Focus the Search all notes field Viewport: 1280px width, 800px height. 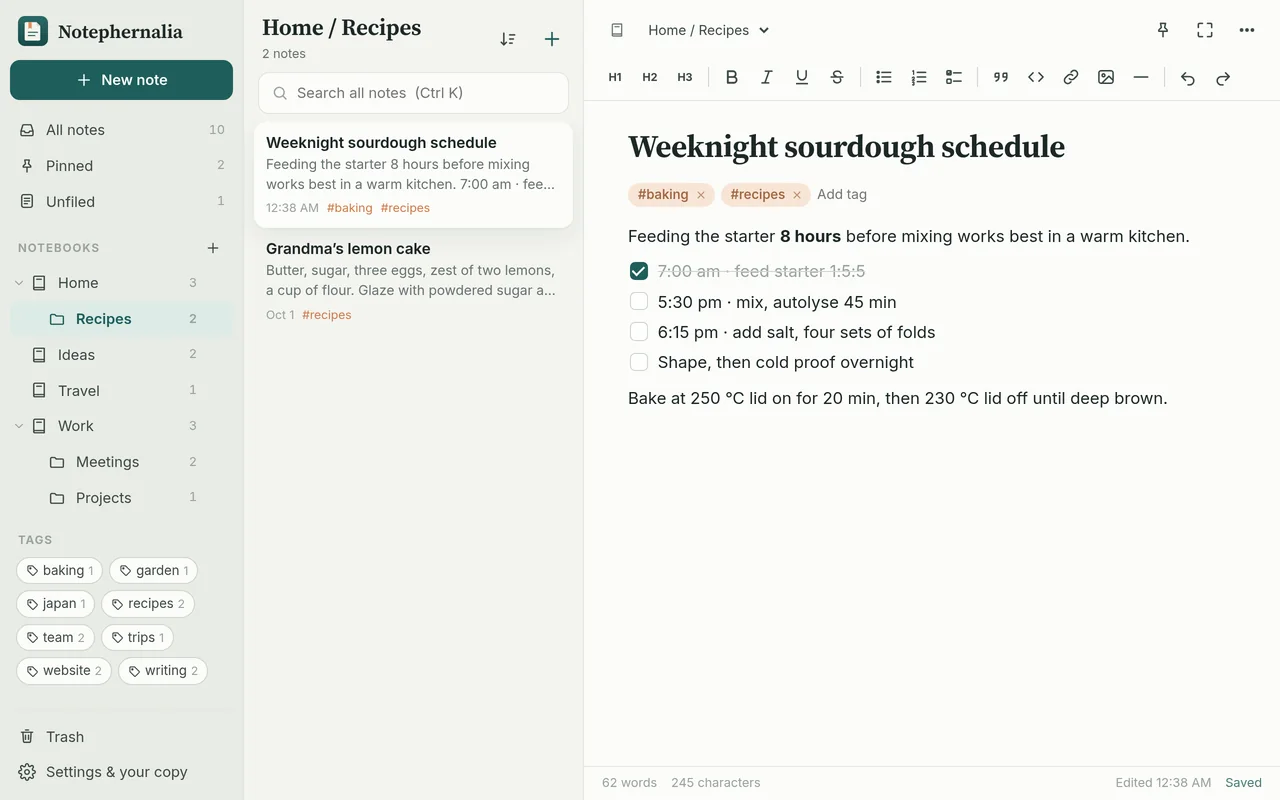pyautogui.click(x=413, y=93)
